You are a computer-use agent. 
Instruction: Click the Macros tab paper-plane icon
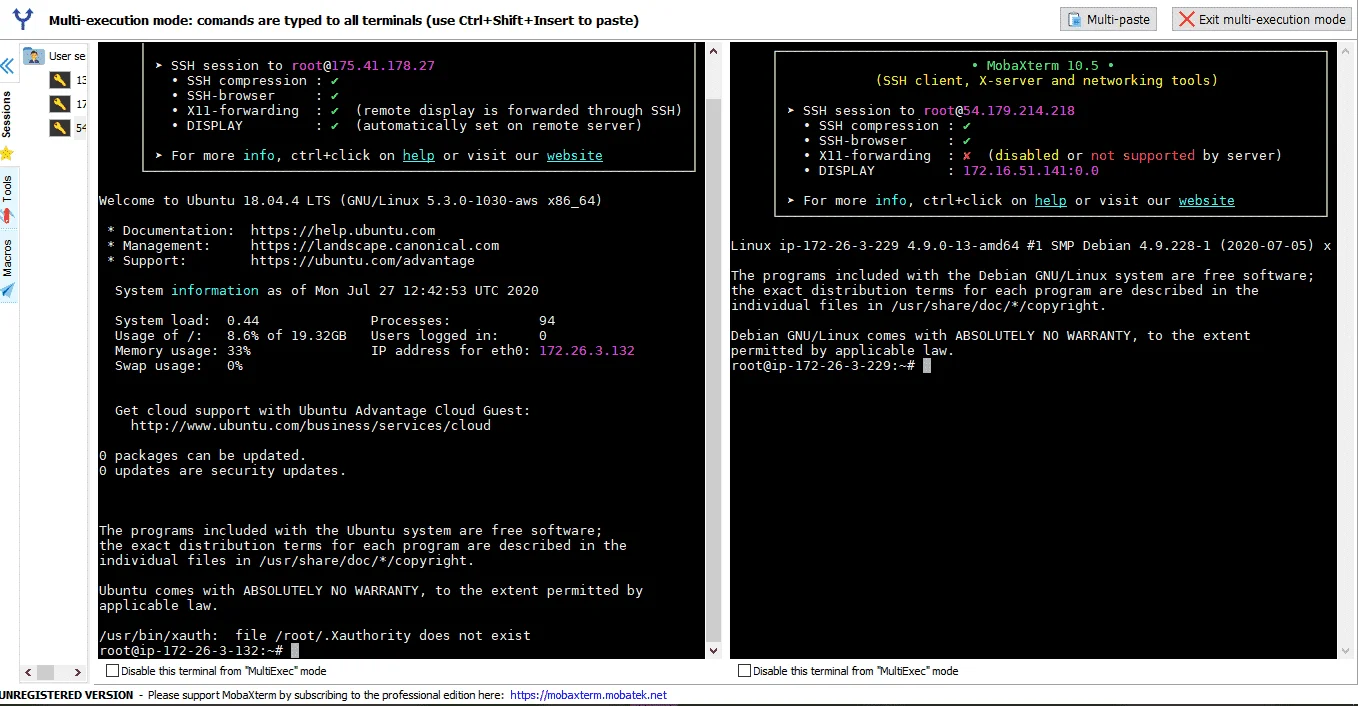click(x=7, y=291)
